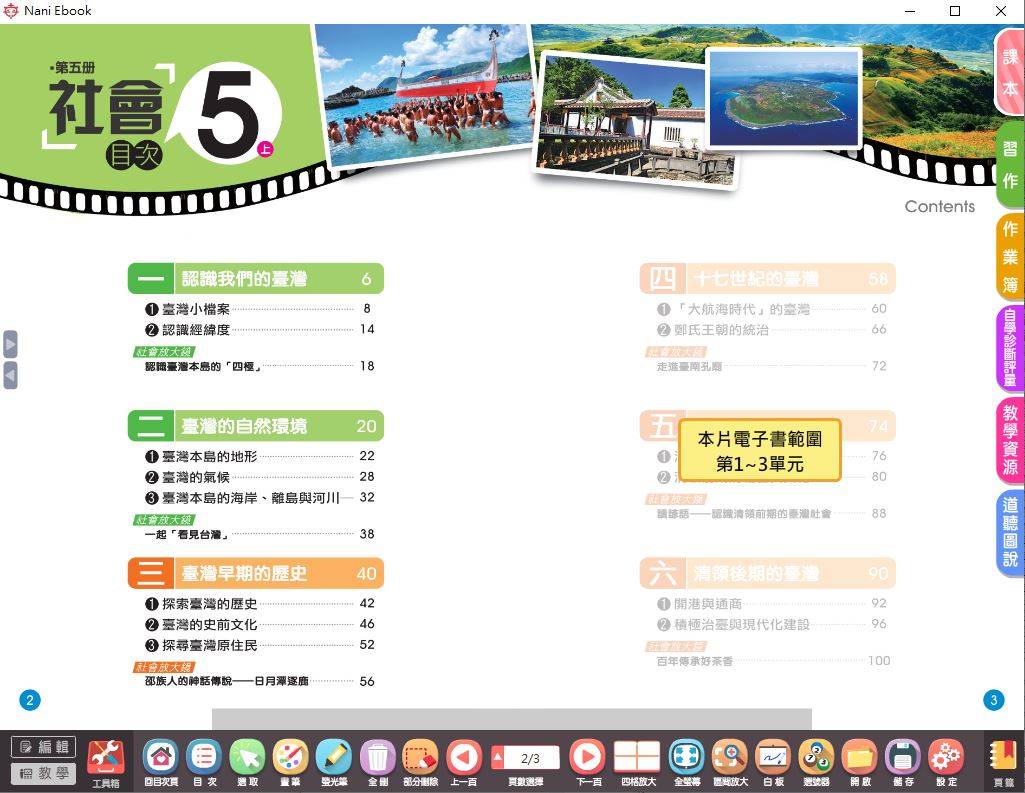Click the blue page number 2 circle
Image resolution: width=1025 pixels, height=793 pixels.
click(29, 700)
